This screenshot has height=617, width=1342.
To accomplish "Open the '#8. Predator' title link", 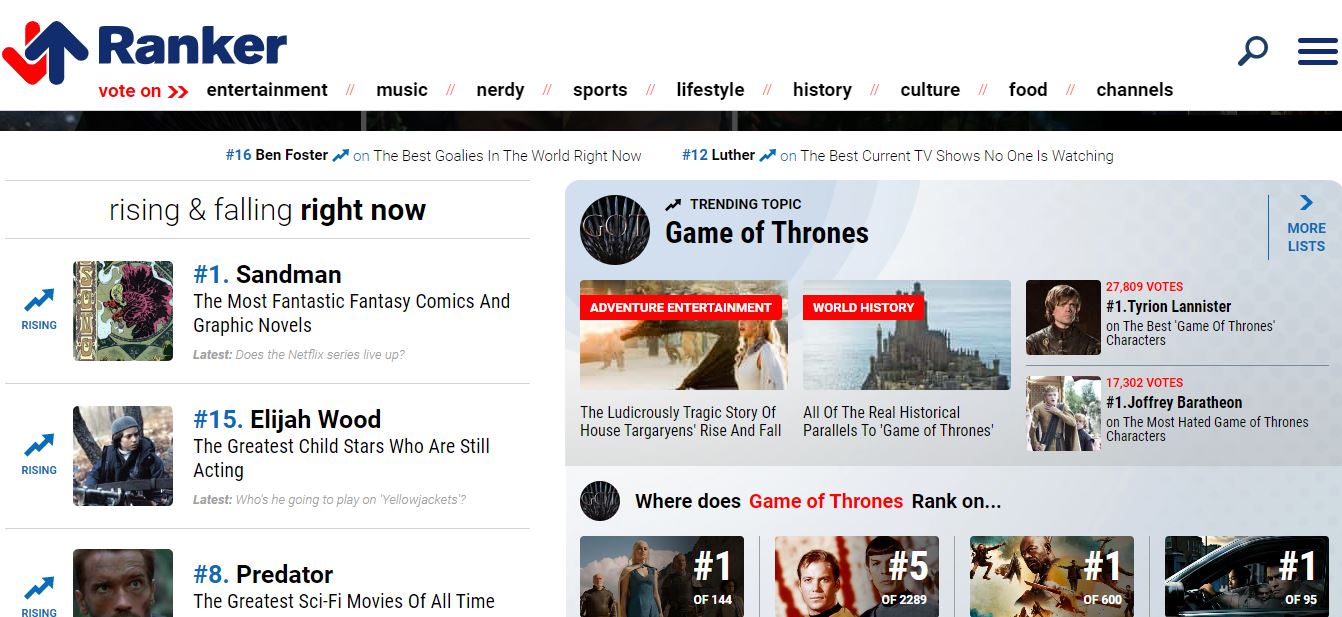I will tap(263, 574).
